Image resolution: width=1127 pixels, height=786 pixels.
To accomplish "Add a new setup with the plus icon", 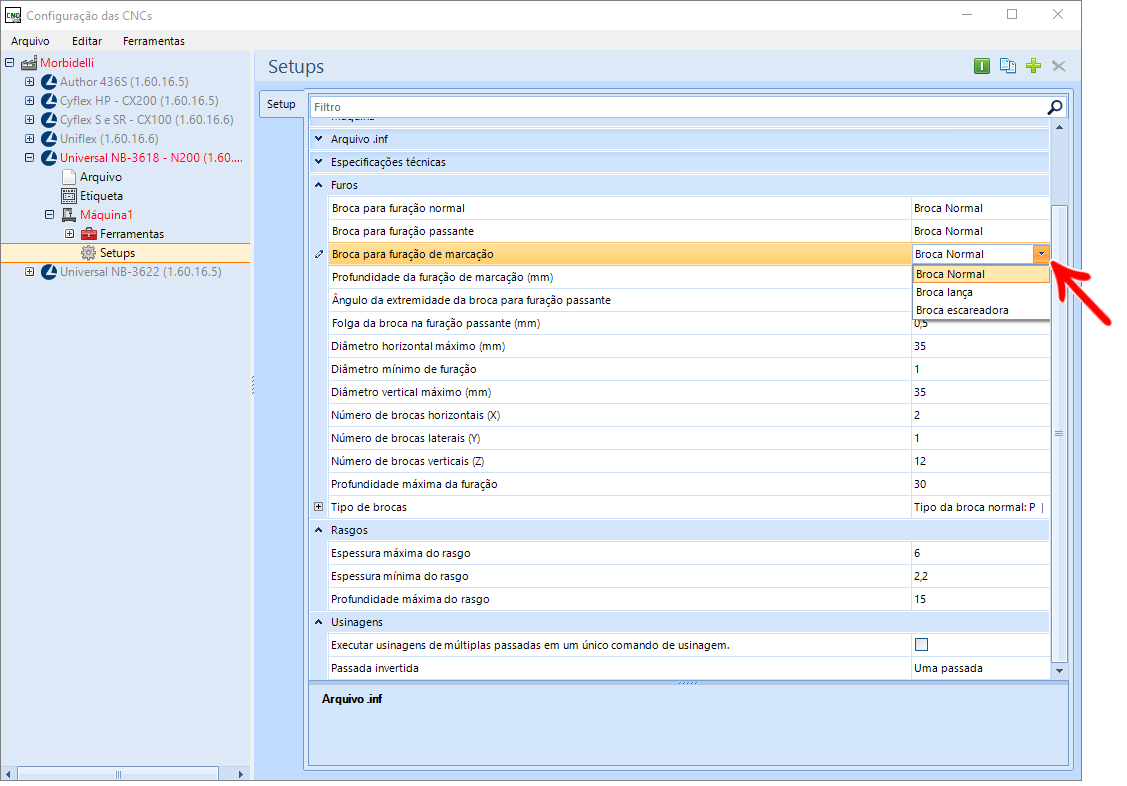I will click(x=1034, y=66).
